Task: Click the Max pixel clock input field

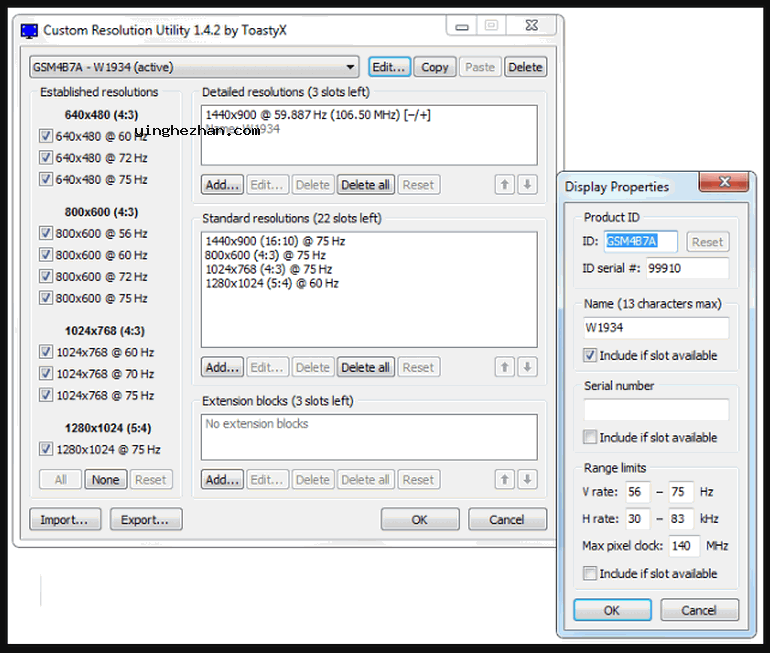Action: point(684,546)
